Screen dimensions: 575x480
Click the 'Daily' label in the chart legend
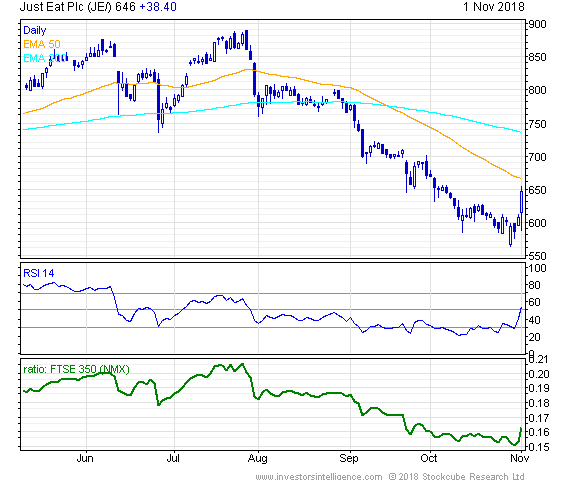(34, 30)
